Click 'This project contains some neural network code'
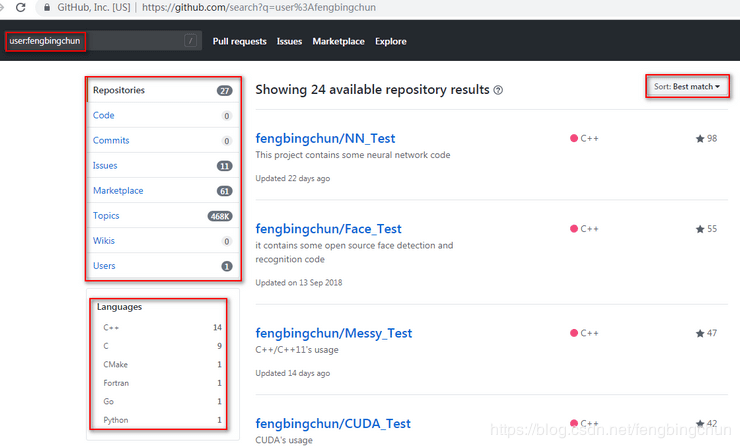This screenshot has height=448, width=740. (x=353, y=155)
